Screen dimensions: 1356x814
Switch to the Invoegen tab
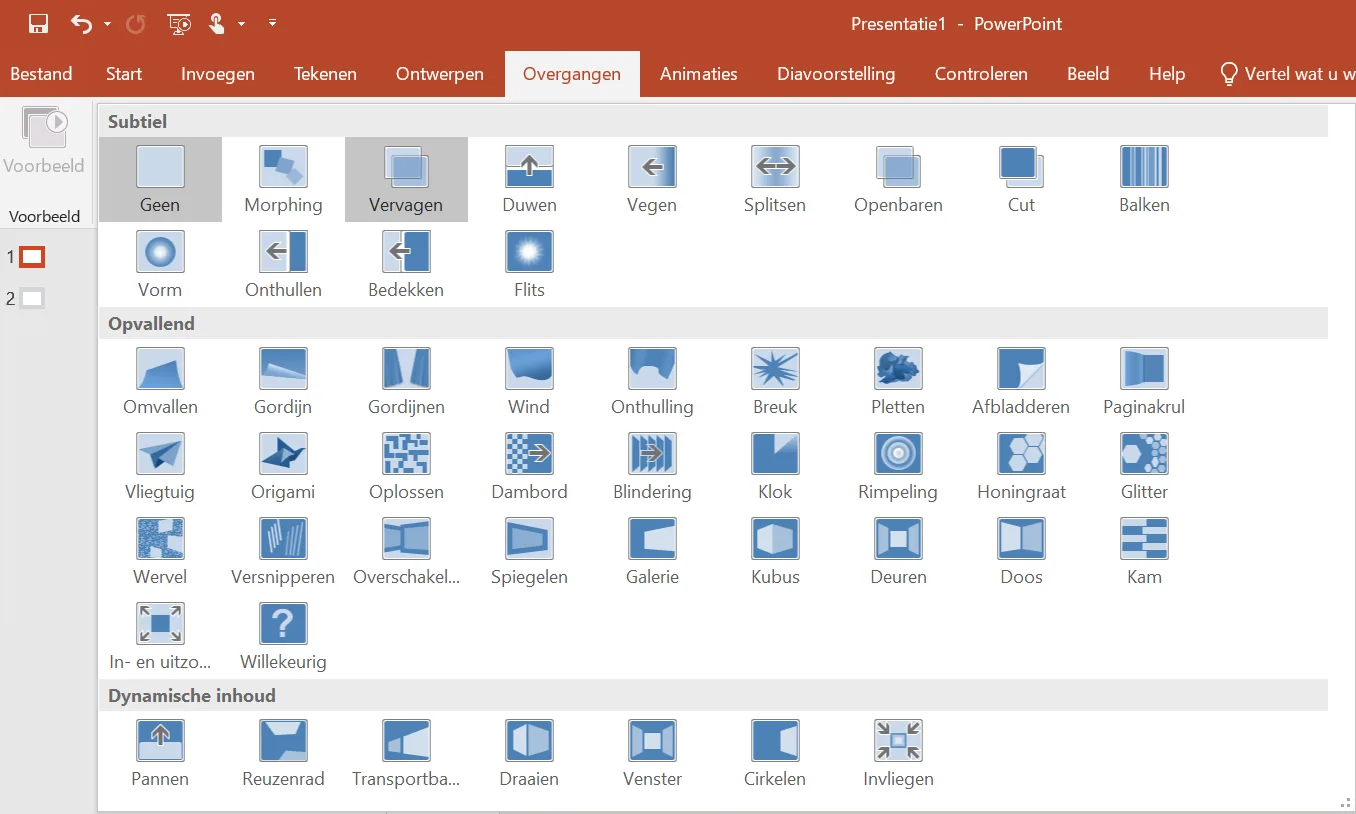click(218, 74)
